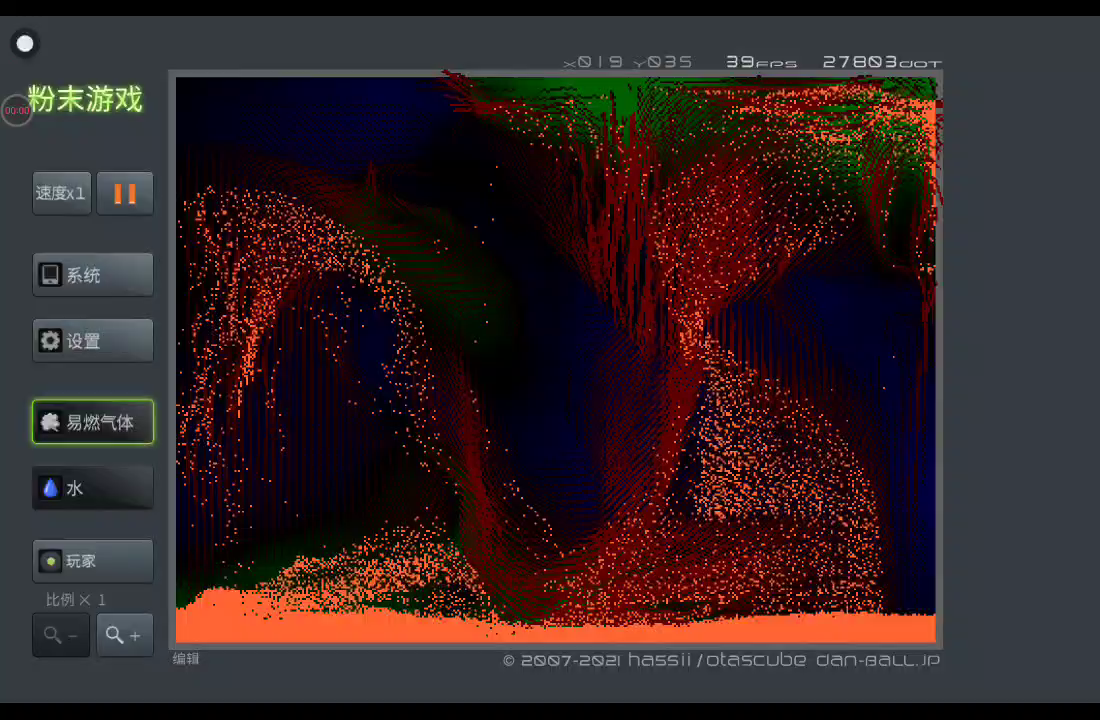Zoom out with the magnifier minus icon

click(x=61, y=635)
